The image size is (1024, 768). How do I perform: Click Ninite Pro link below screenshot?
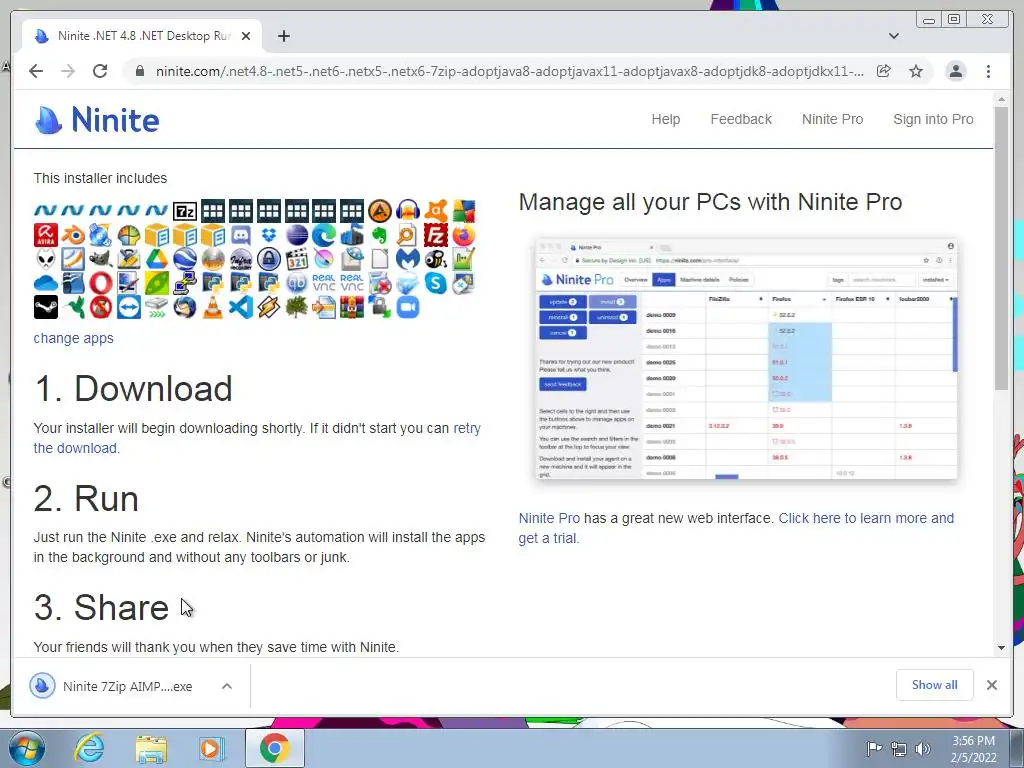point(549,518)
